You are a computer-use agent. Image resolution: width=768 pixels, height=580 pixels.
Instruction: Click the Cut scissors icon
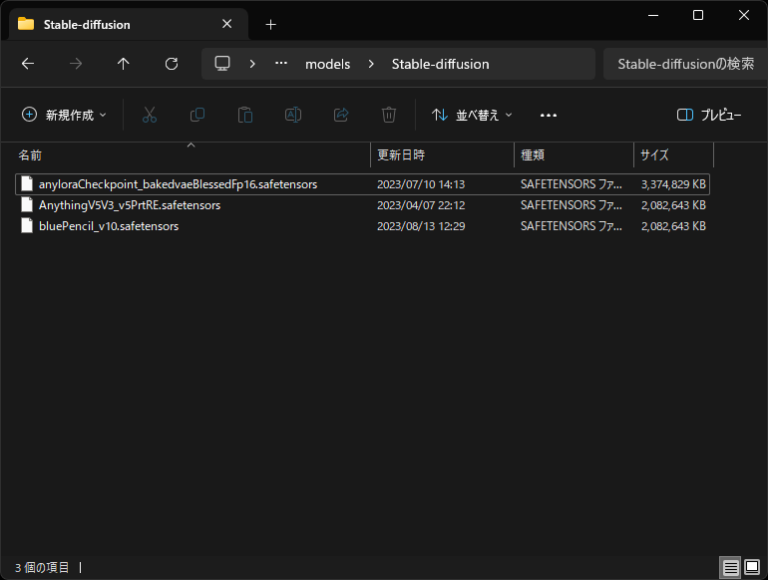150,115
